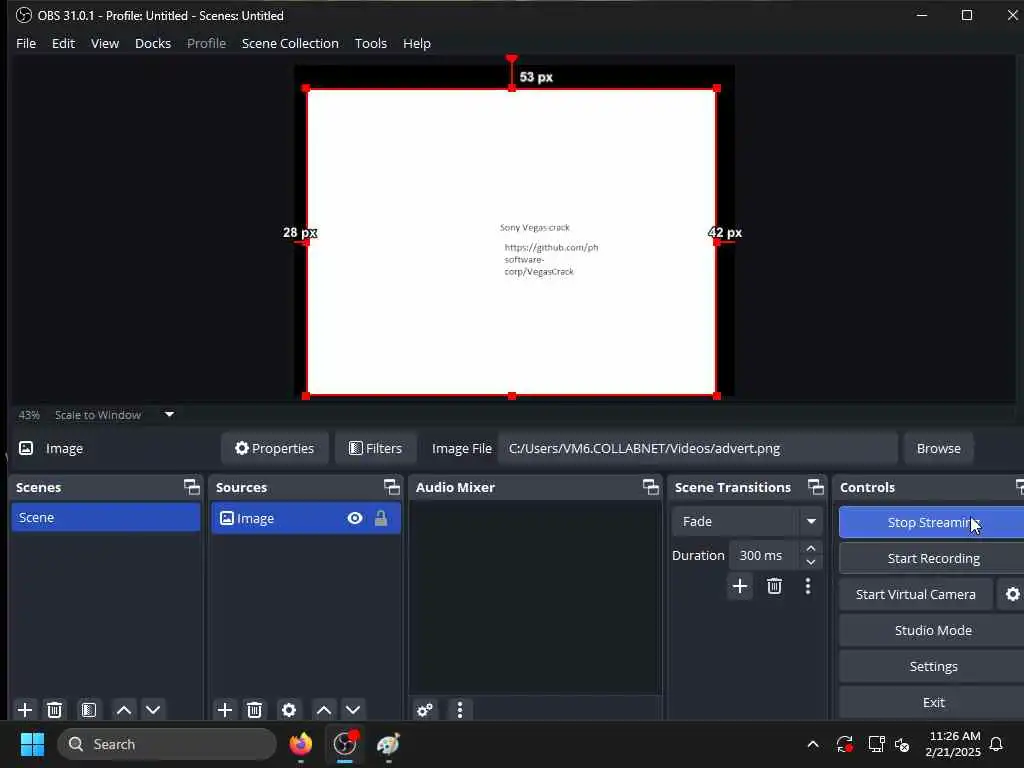Screen dimensions: 1024x768
Task: Delete scene transition with trash icon
Action: pyautogui.click(x=775, y=586)
